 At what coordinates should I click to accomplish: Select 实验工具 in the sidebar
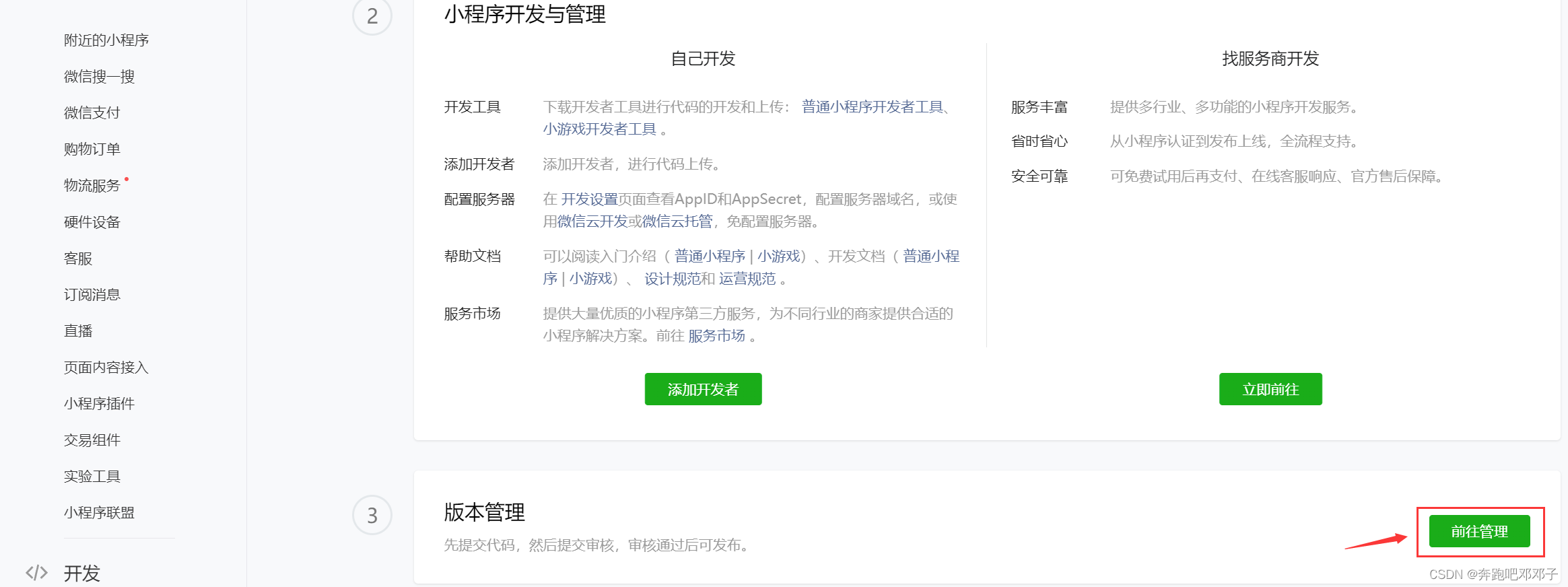click(x=92, y=477)
